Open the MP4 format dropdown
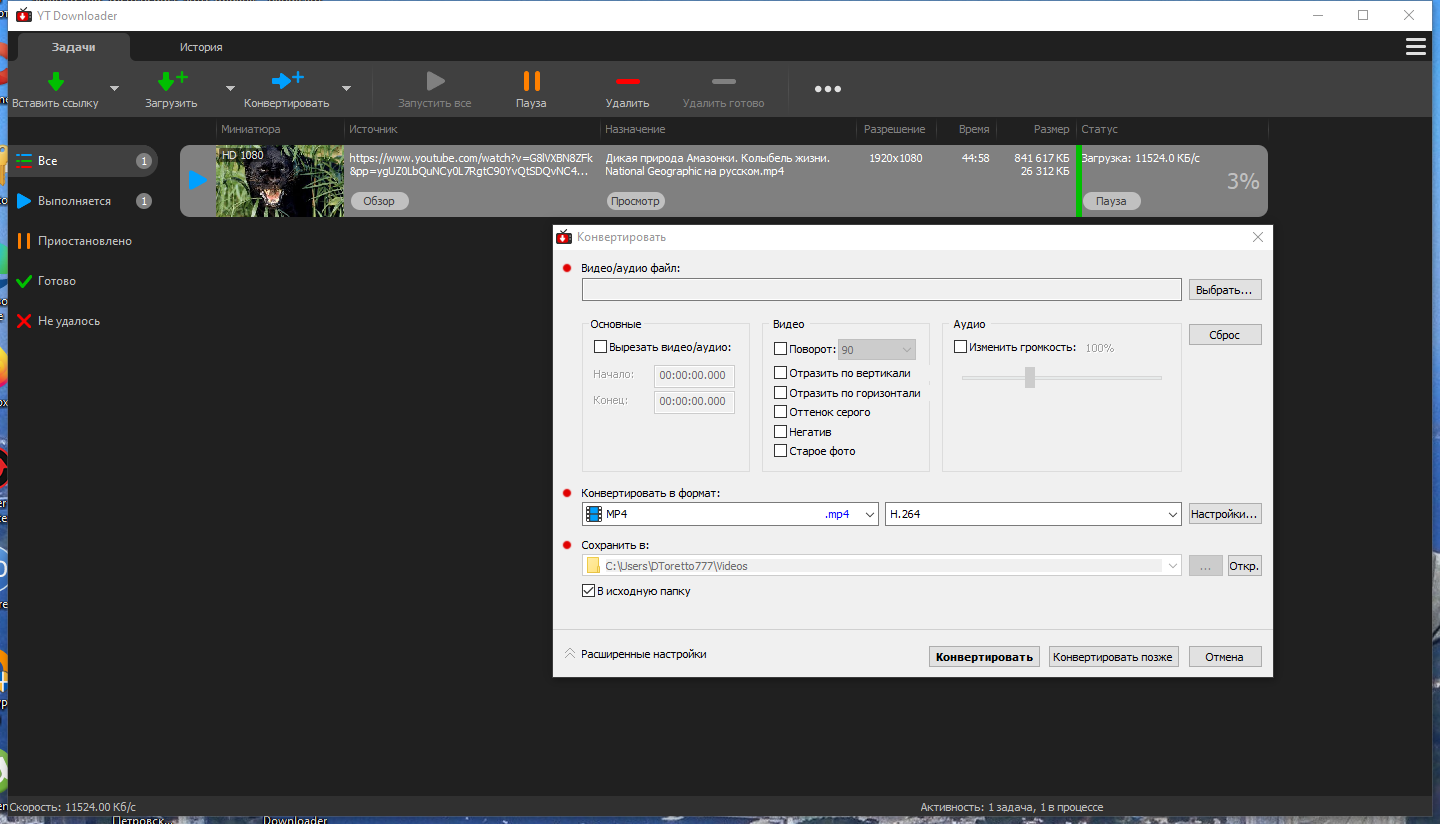 coord(730,514)
